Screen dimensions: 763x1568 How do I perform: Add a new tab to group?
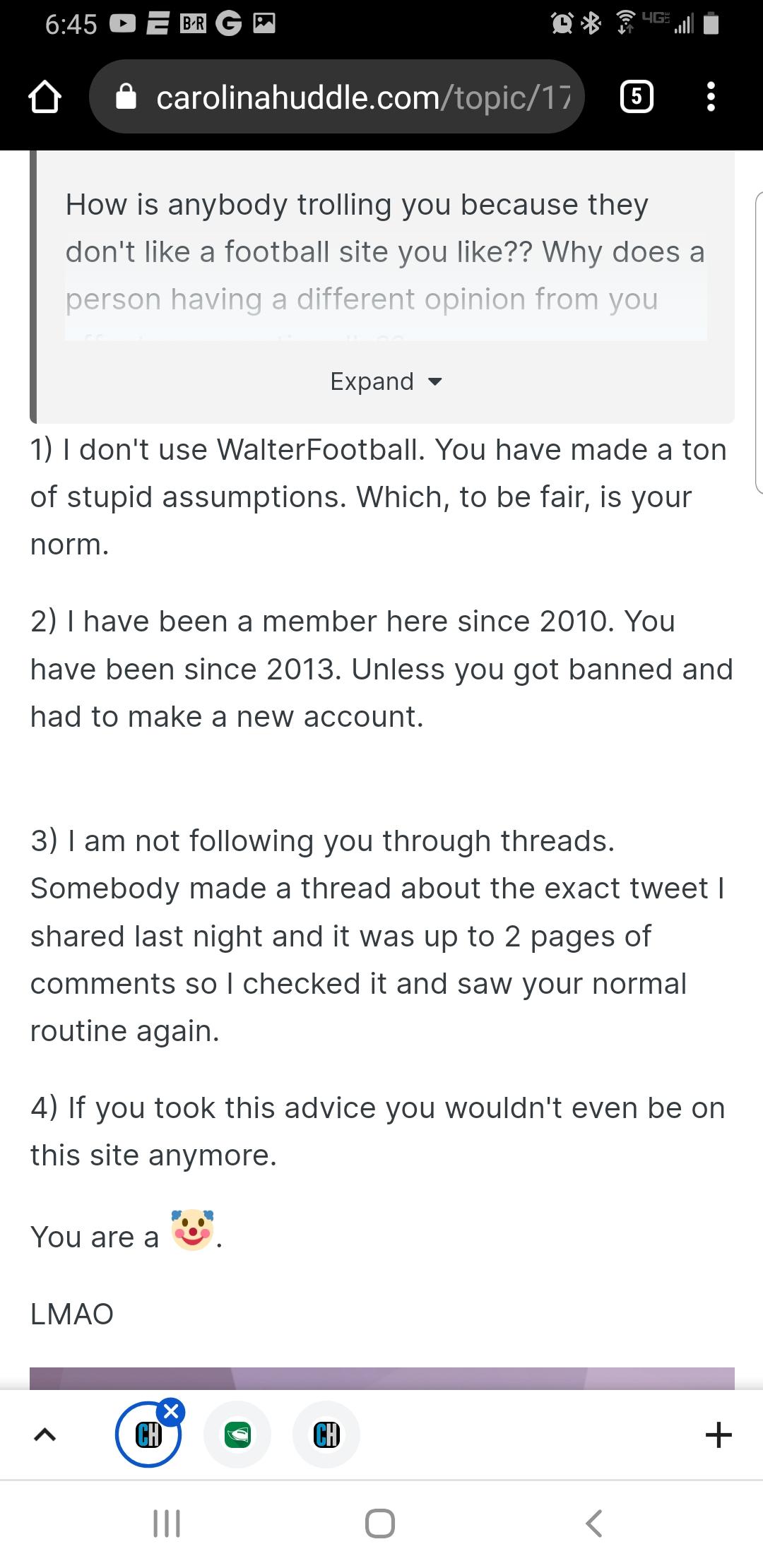pos(718,1435)
